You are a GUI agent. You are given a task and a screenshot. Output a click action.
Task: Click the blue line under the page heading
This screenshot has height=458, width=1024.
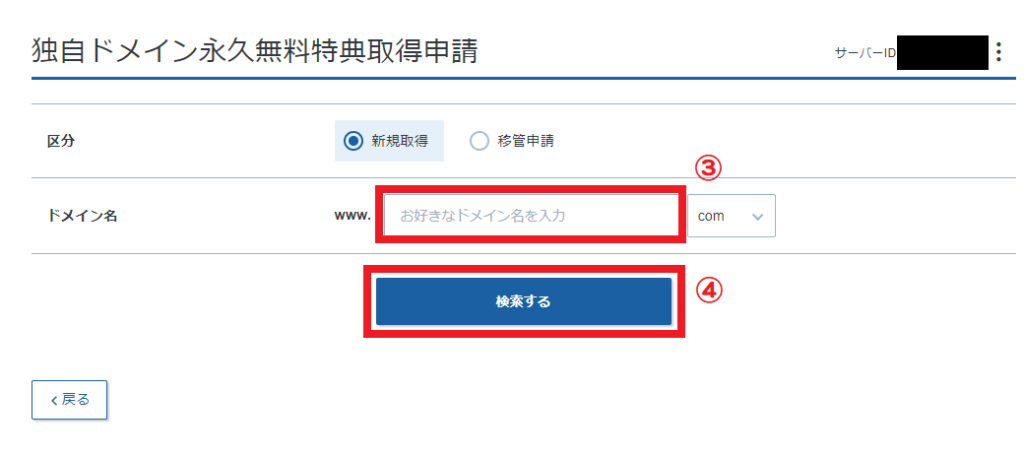(x=524, y=78)
